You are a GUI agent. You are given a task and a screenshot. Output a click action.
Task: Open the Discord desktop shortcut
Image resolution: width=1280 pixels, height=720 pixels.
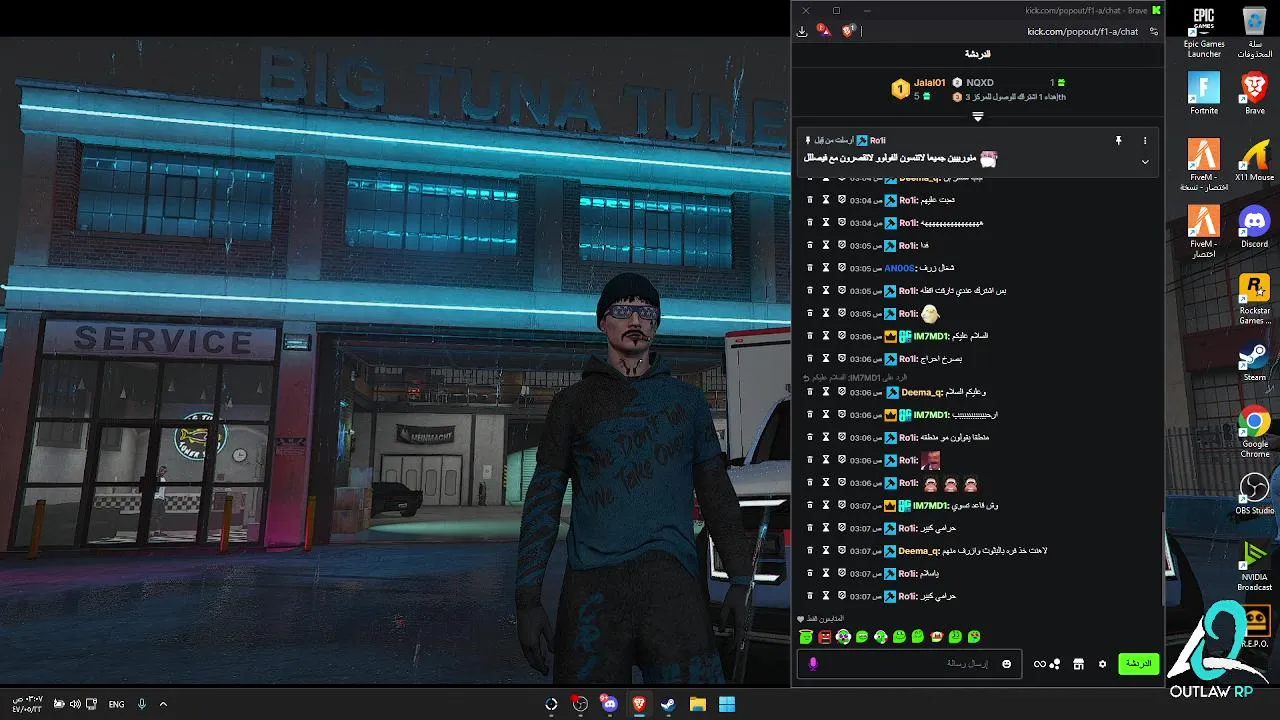point(1254,227)
